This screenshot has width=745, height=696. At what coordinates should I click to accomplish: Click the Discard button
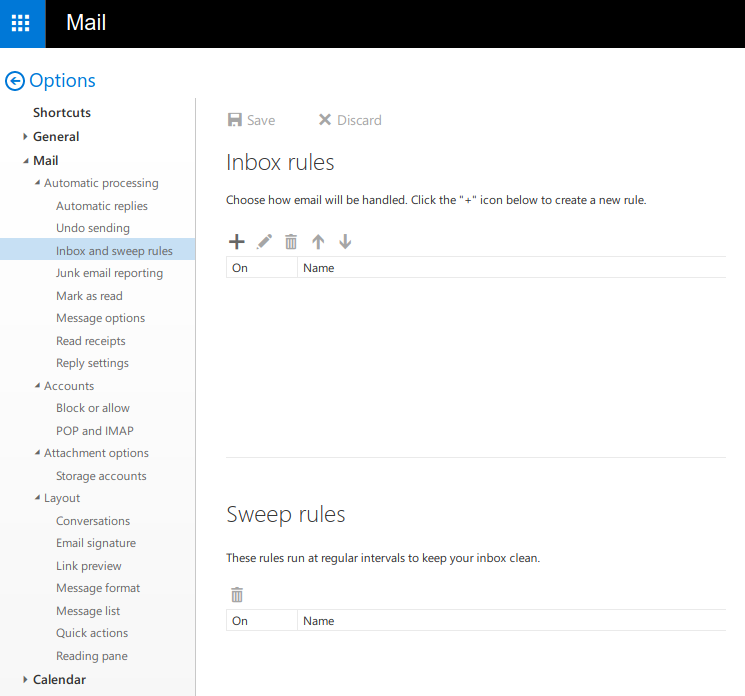(x=350, y=120)
